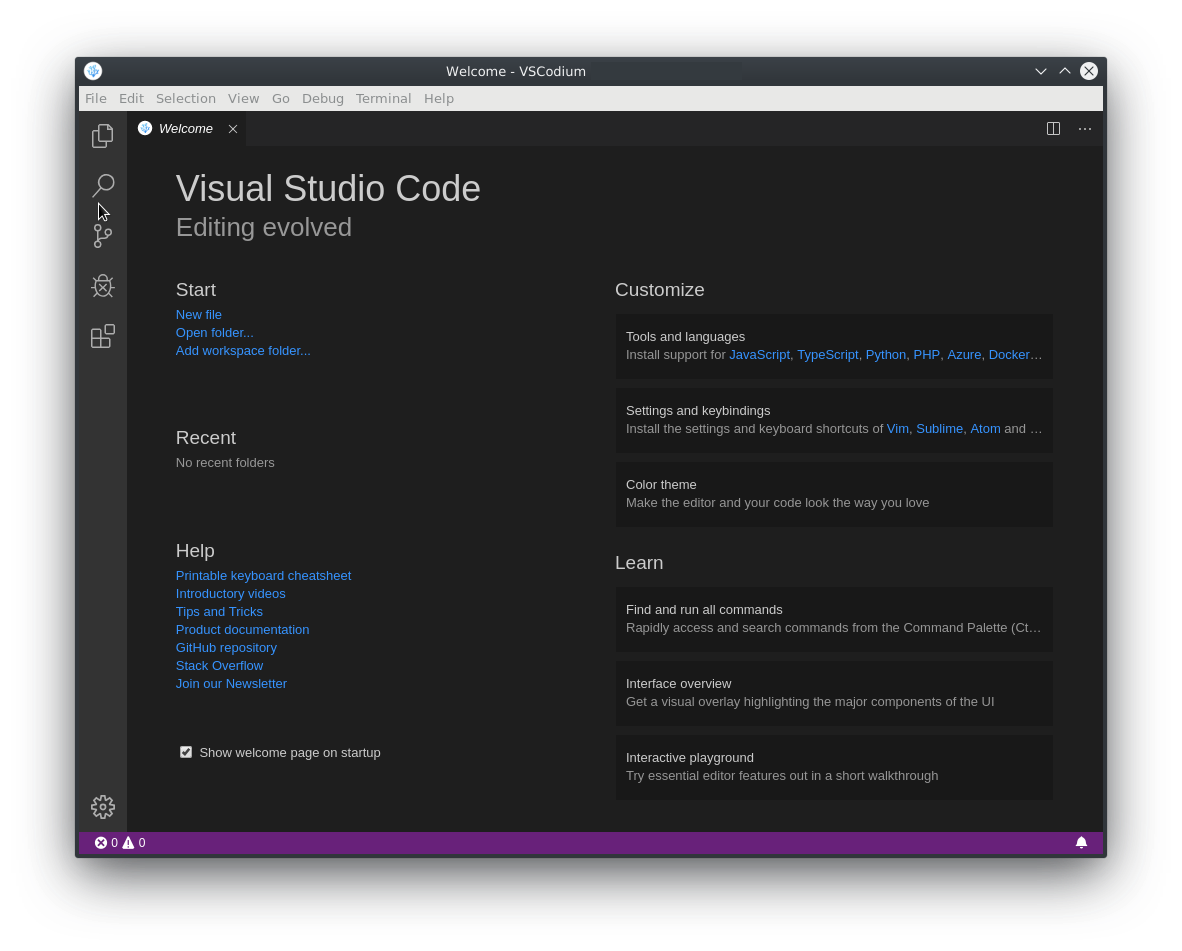Open Product documentation link

click(242, 629)
